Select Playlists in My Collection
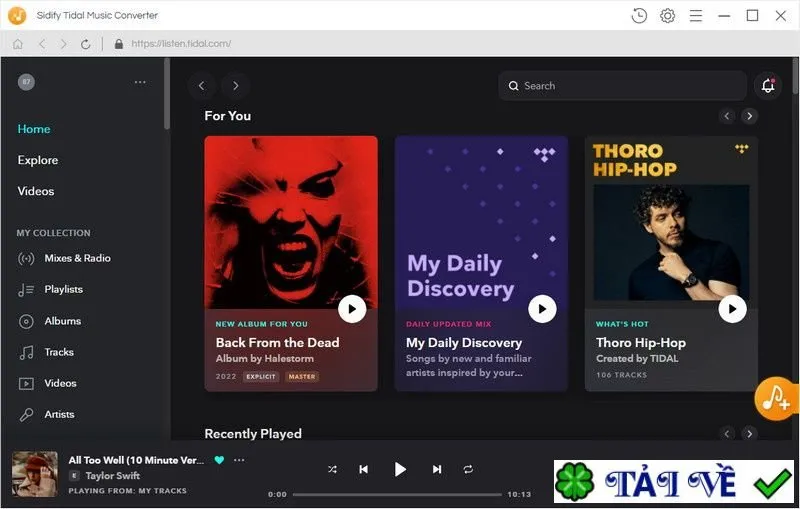The height and width of the screenshot is (509, 800). tap(63, 290)
